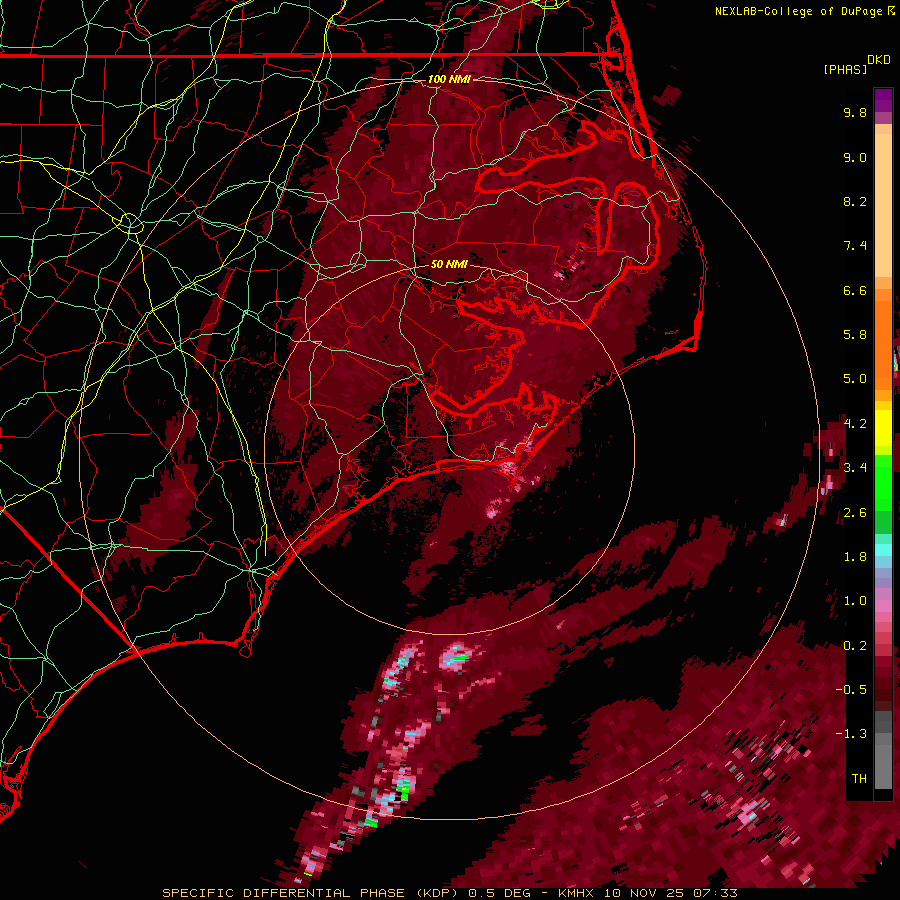900x900 pixels.
Task: Pick the 5.0 scale label
Action: (855, 379)
